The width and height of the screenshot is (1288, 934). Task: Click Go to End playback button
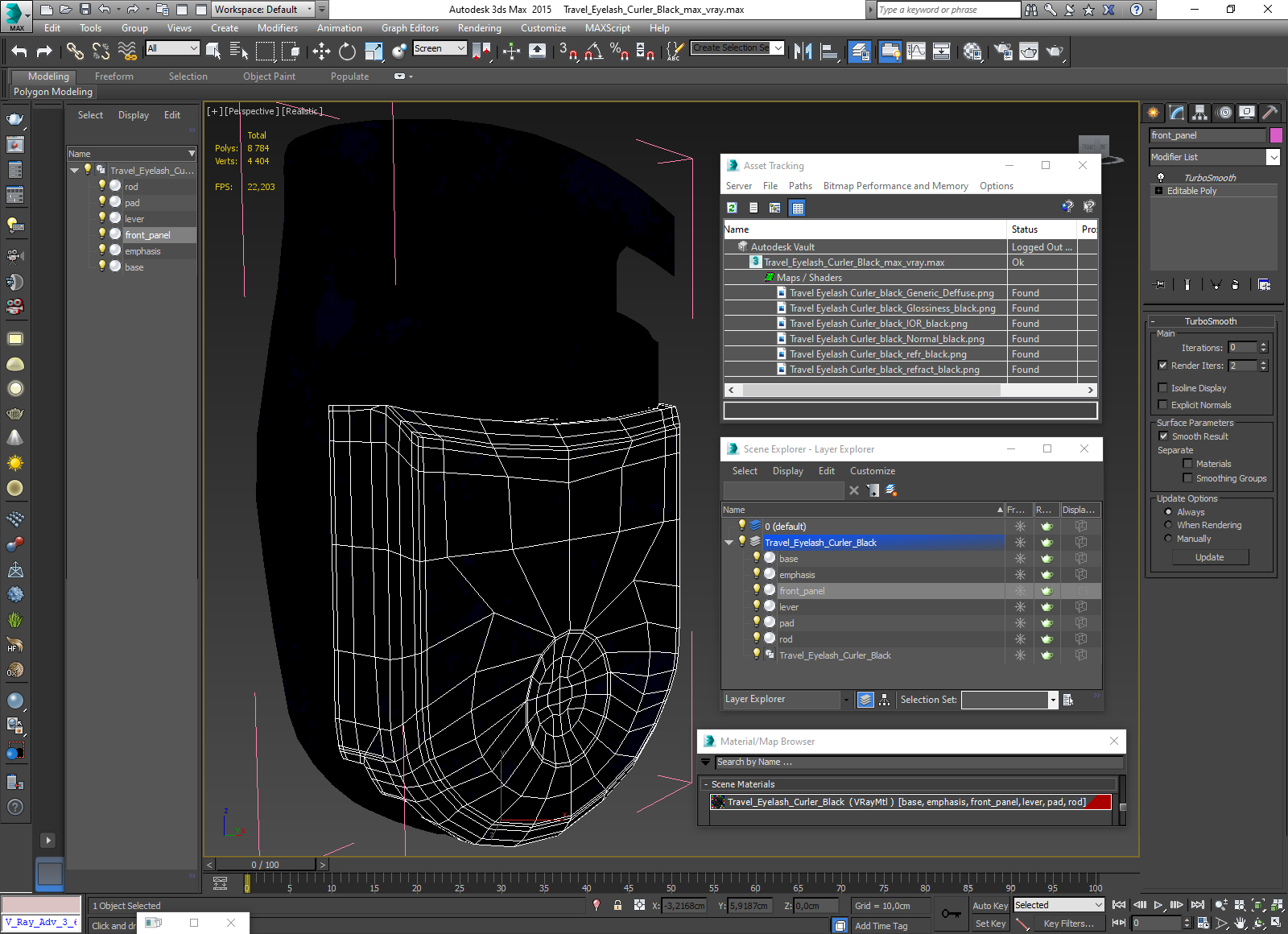(1198, 905)
